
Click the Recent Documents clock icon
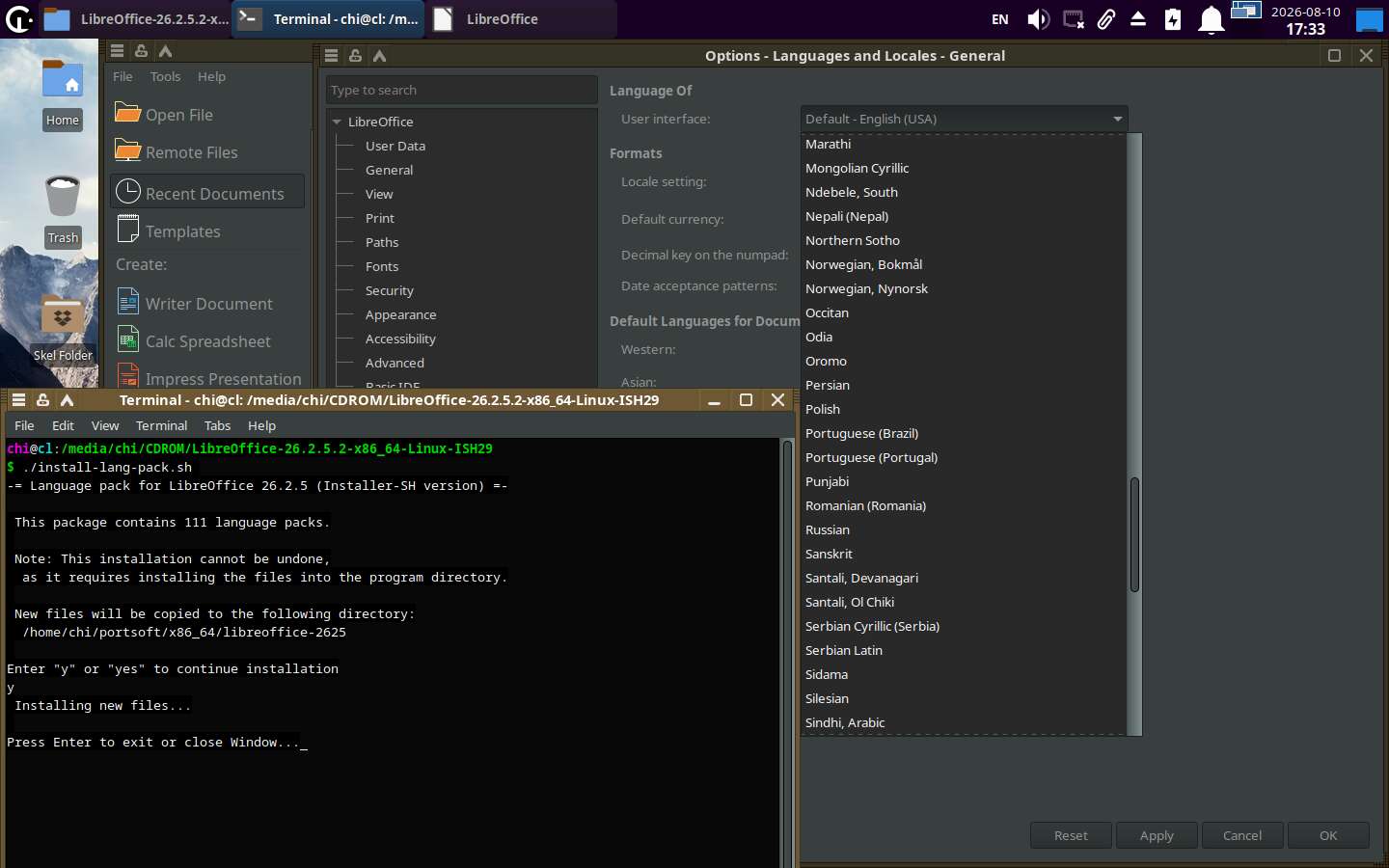pyautogui.click(x=128, y=192)
